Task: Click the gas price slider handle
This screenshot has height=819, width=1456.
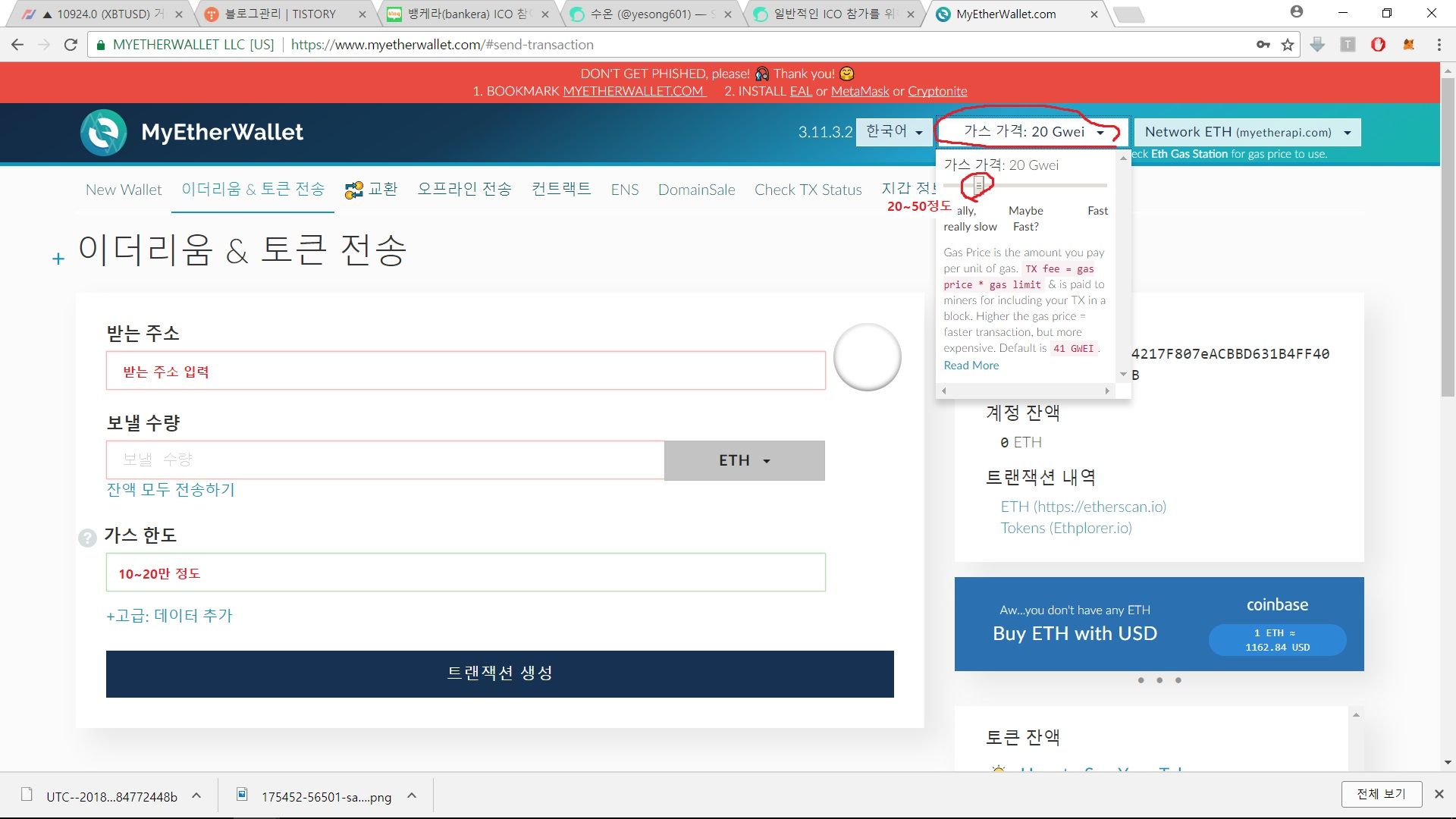Action: pyautogui.click(x=978, y=184)
